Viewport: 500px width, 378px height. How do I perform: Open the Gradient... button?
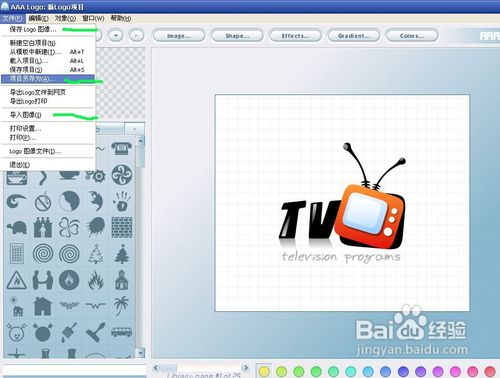354,36
